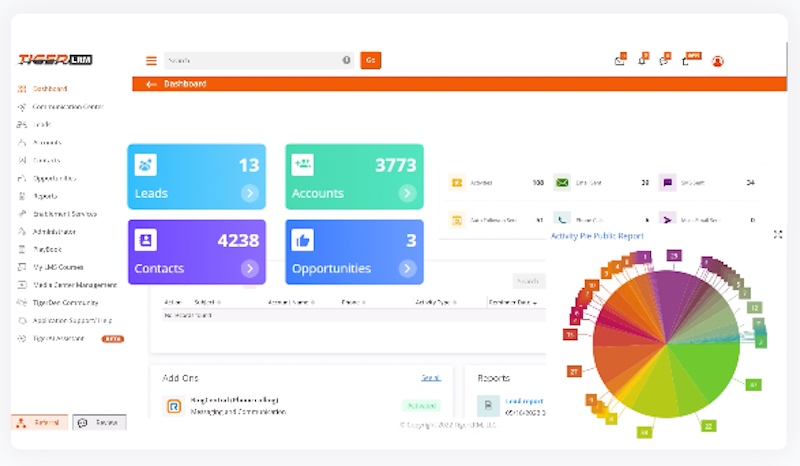Click the back arrow beside Dashboard title
Viewport: 800px width, 466px height.
click(151, 84)
